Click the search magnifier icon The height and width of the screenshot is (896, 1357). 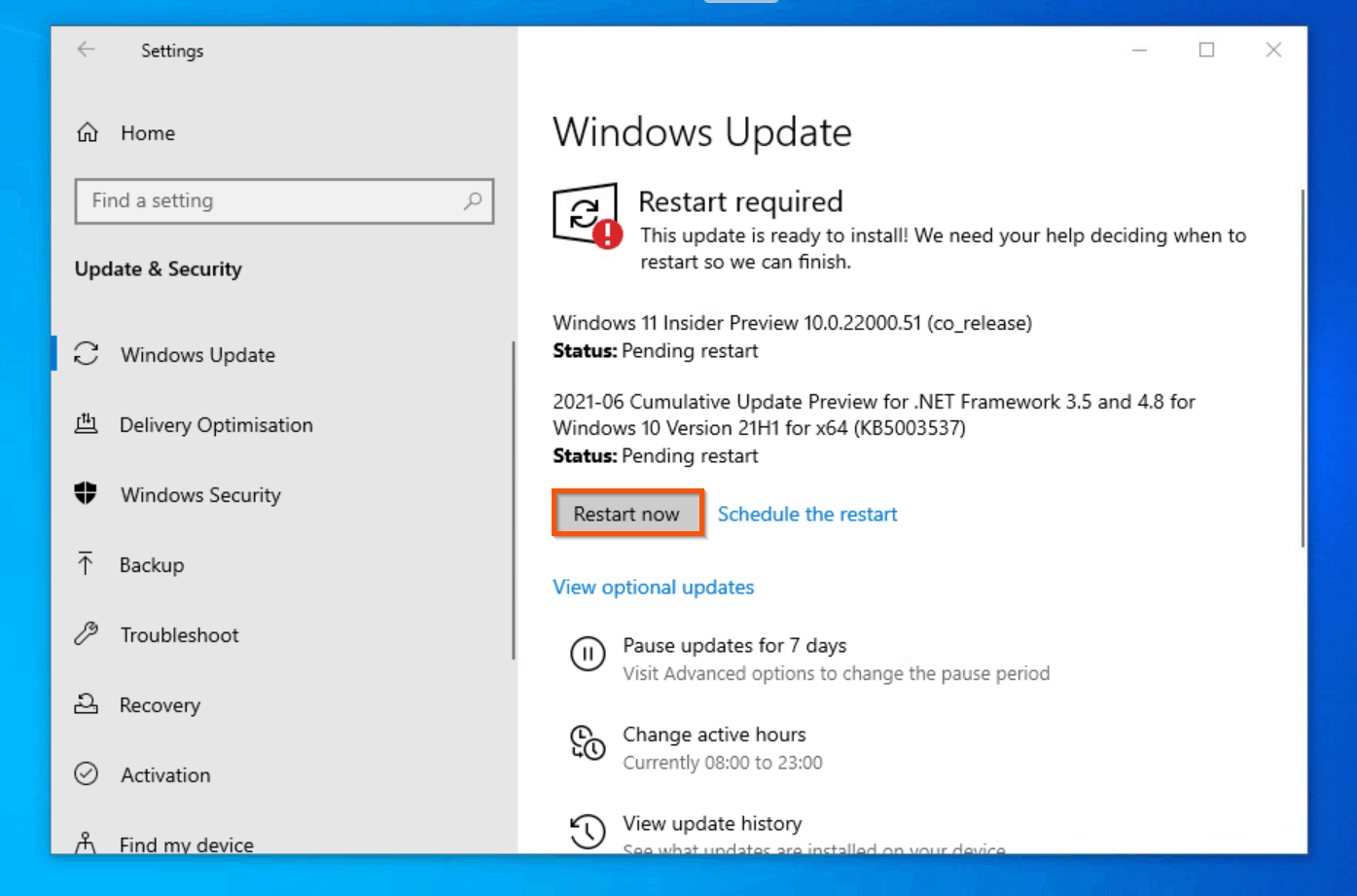(473, 200)
